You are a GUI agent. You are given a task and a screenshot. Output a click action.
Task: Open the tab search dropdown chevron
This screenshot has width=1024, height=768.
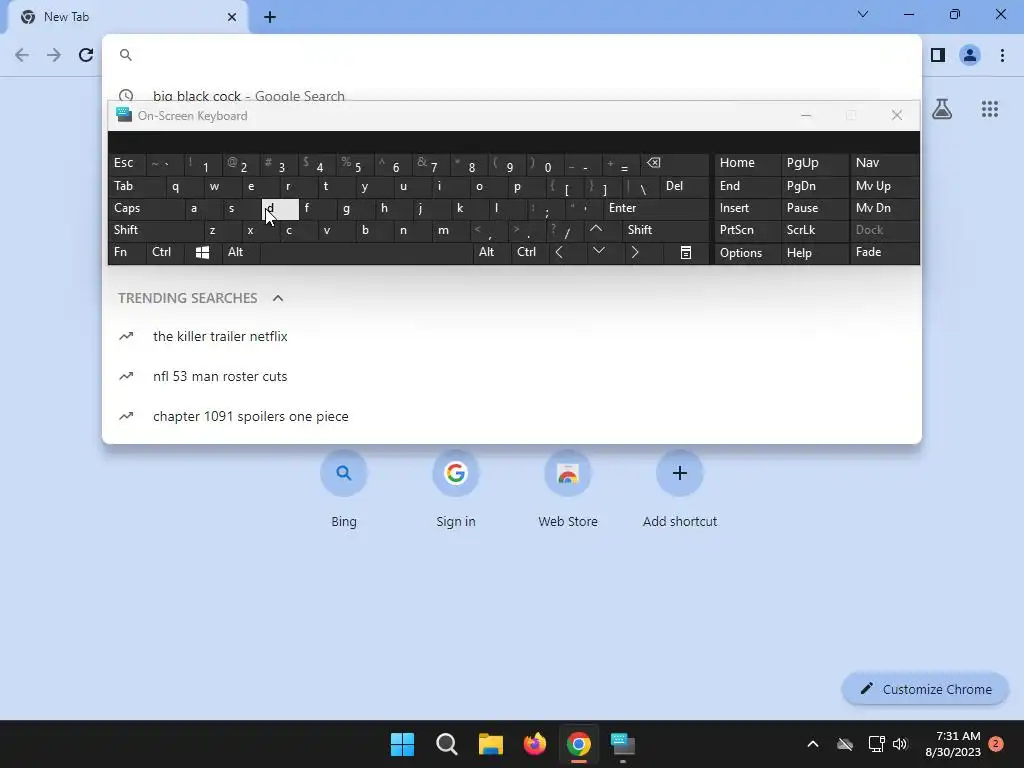(x=863, y=14)
